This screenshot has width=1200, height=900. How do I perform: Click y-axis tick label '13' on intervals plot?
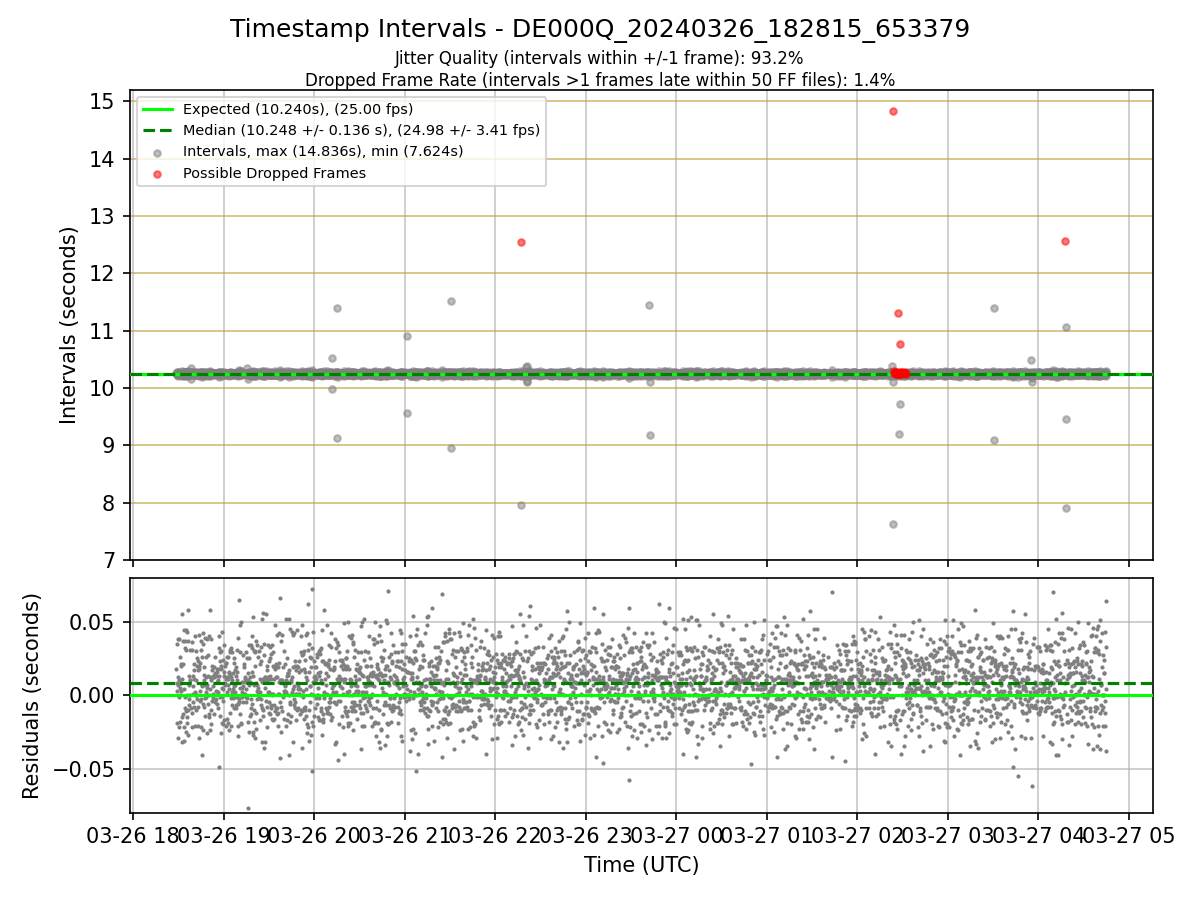[x=103, y=216]
